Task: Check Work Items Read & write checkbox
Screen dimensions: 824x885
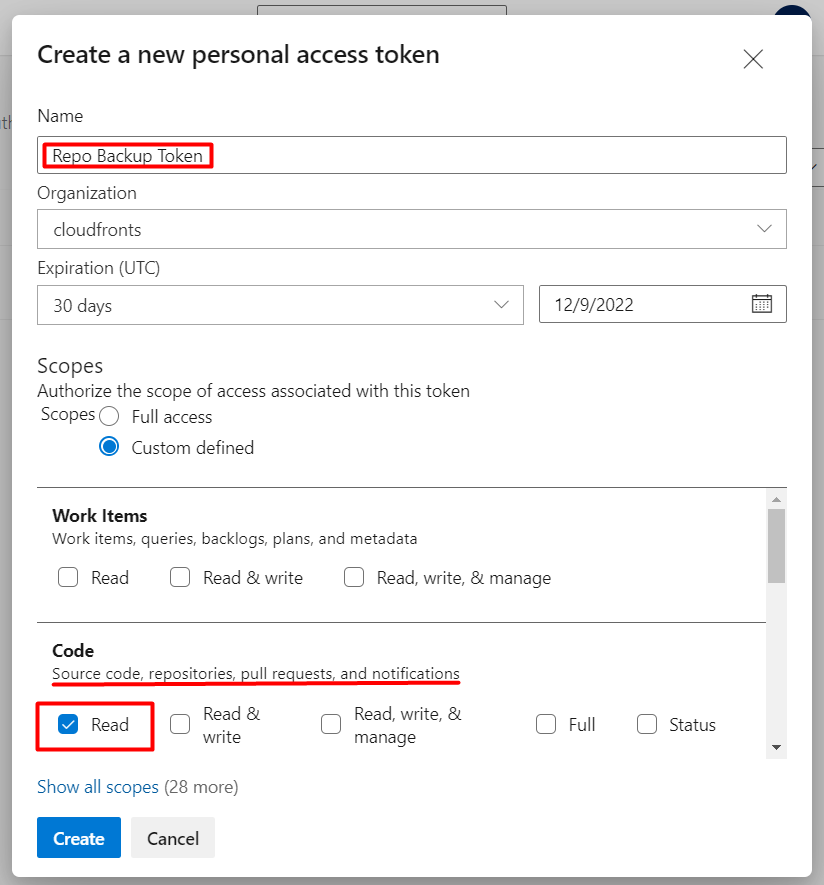Action: 180,577
